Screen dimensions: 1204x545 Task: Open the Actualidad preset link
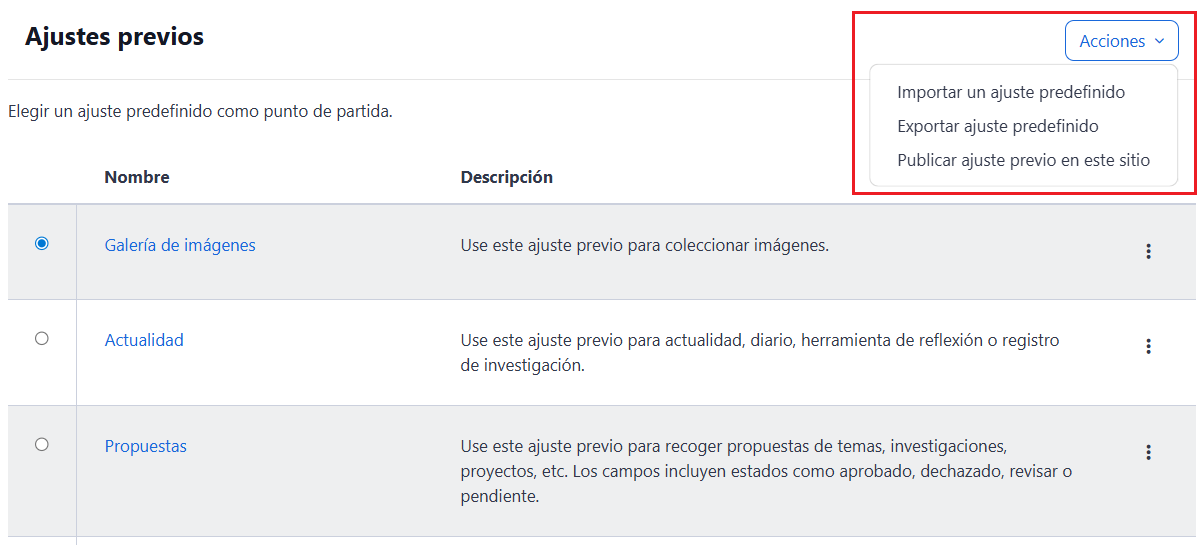pos(144,340)
